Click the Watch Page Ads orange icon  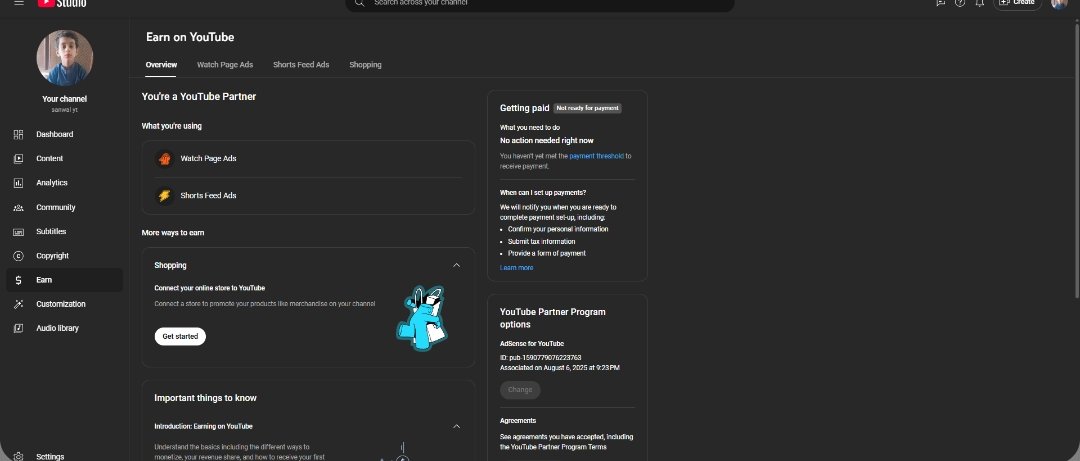tap(165, 158)
